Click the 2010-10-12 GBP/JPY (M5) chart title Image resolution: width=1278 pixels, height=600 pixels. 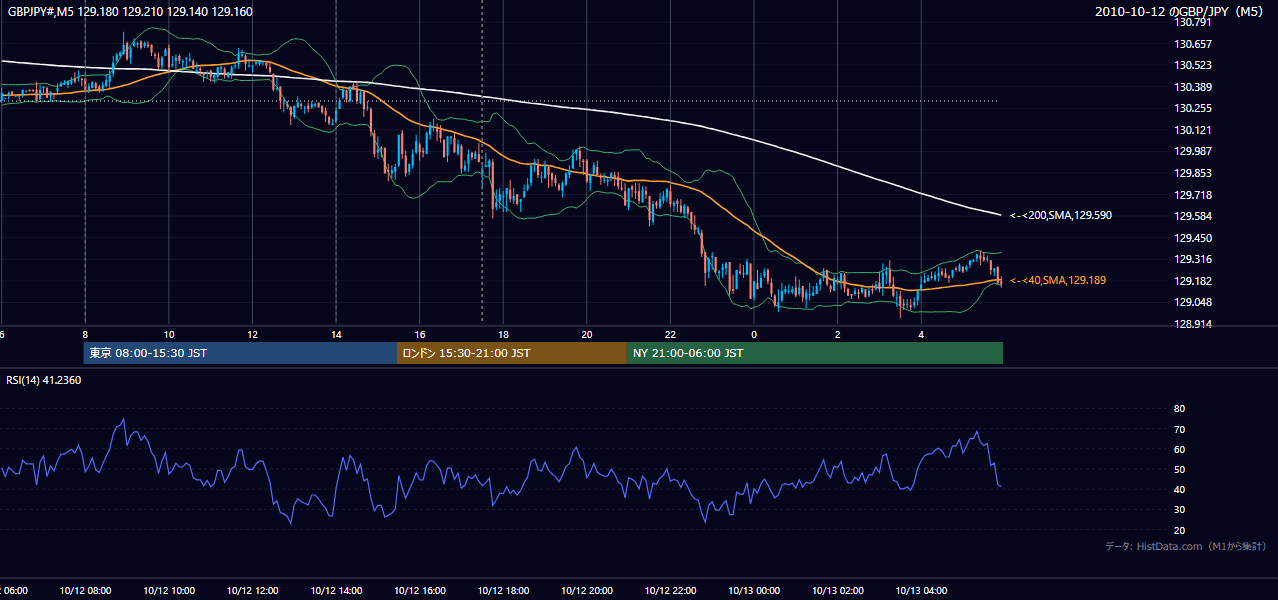(1181, 12)
